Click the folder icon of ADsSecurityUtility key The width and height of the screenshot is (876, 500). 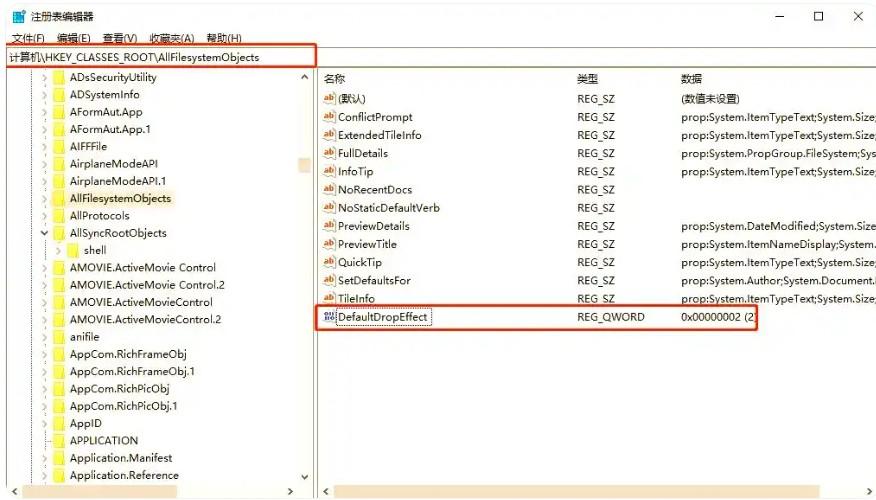(59, 77)
